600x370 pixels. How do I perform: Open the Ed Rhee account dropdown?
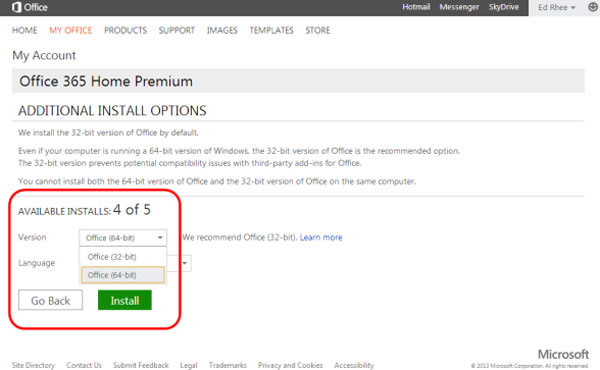click(556, 7)
